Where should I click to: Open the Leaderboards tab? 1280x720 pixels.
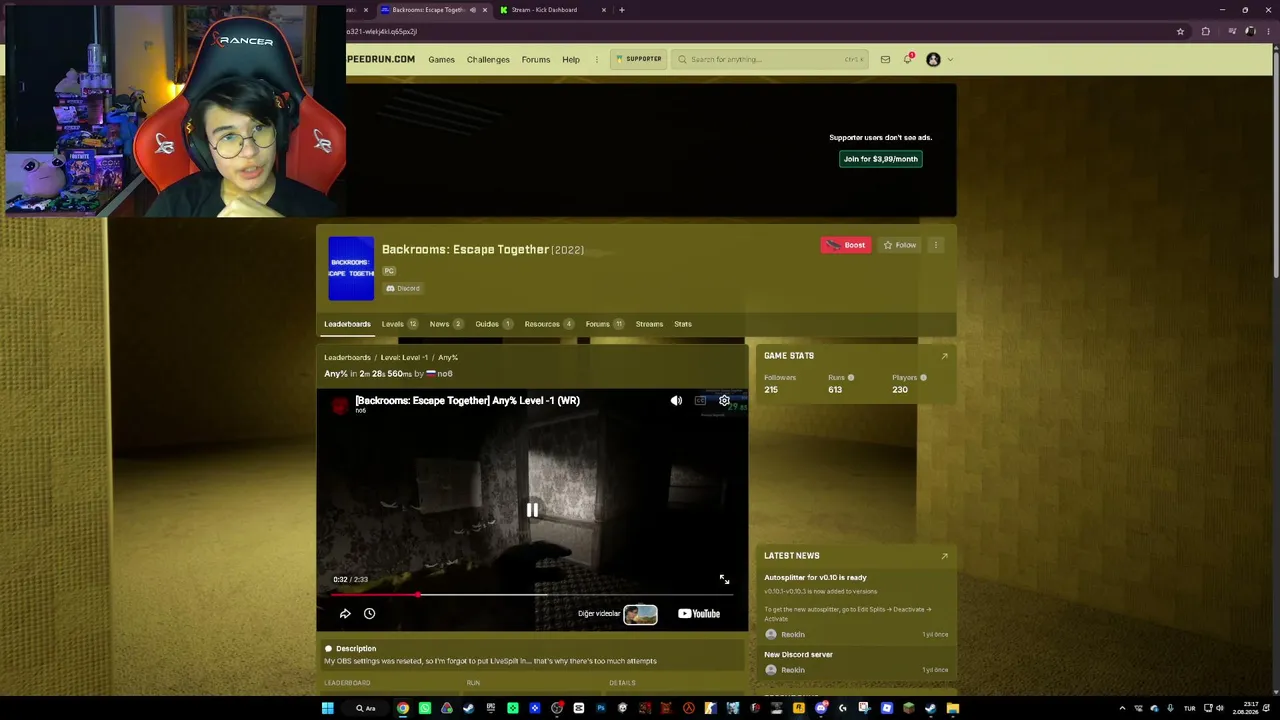coord(347,324)
